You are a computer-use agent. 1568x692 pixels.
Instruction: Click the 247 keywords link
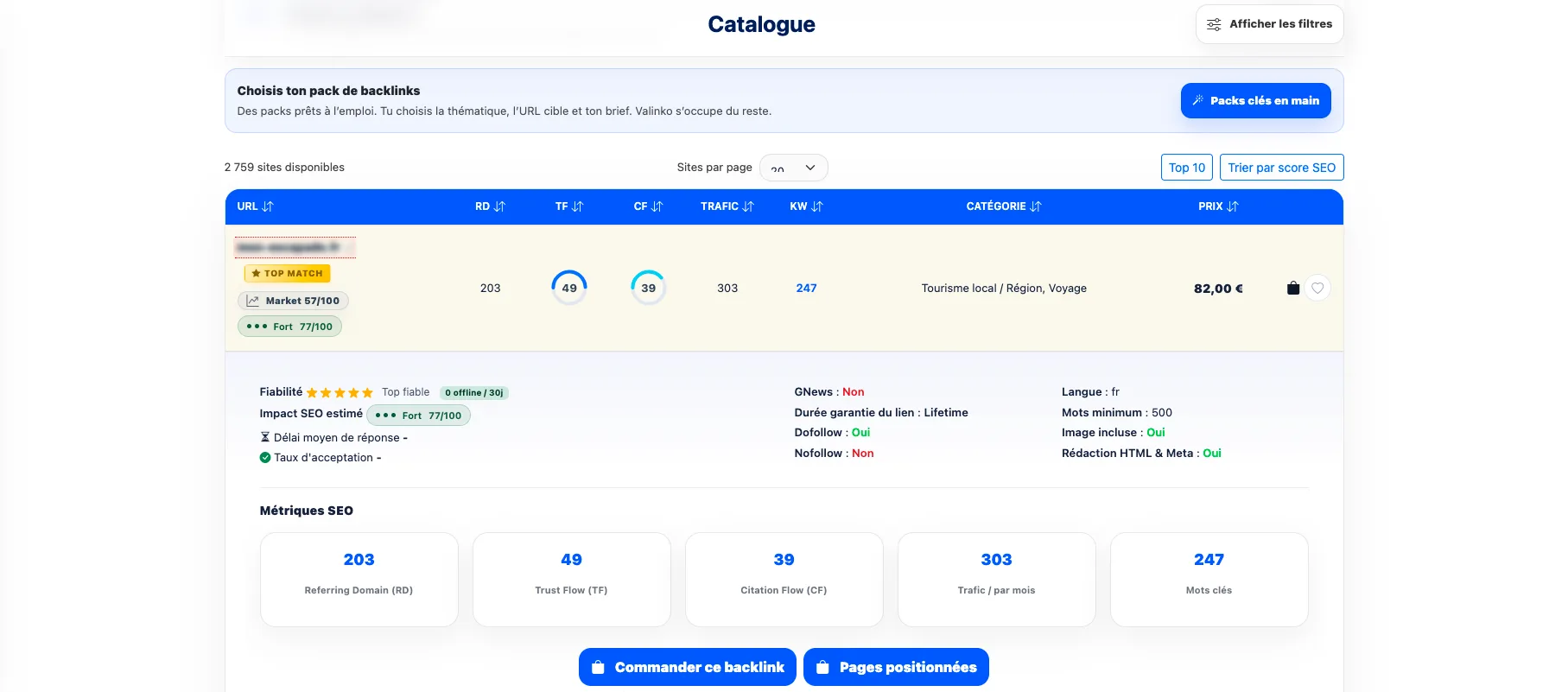click(x=806, y=288)
